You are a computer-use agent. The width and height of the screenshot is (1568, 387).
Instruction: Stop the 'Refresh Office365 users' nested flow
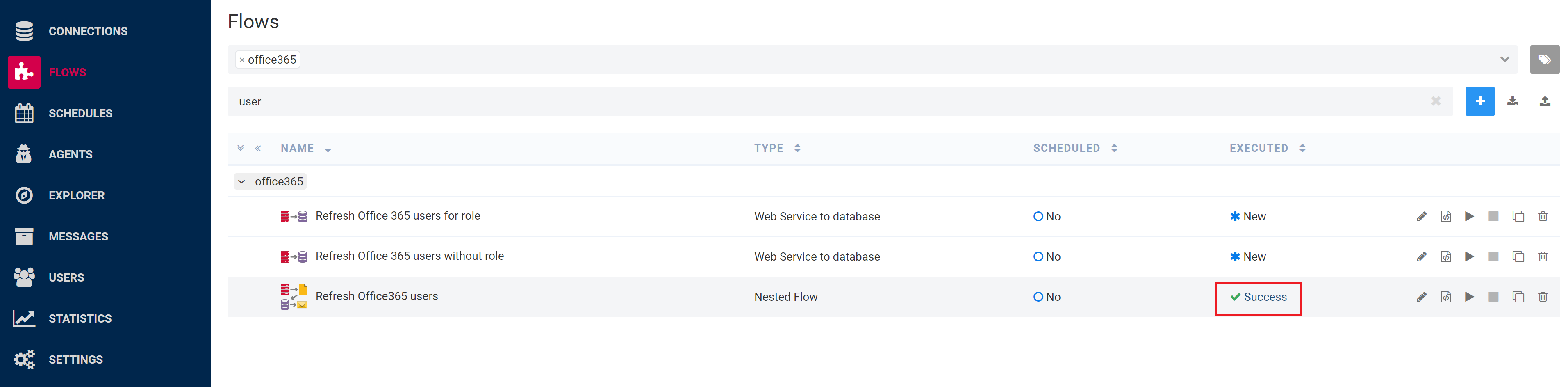(1493, 297)
